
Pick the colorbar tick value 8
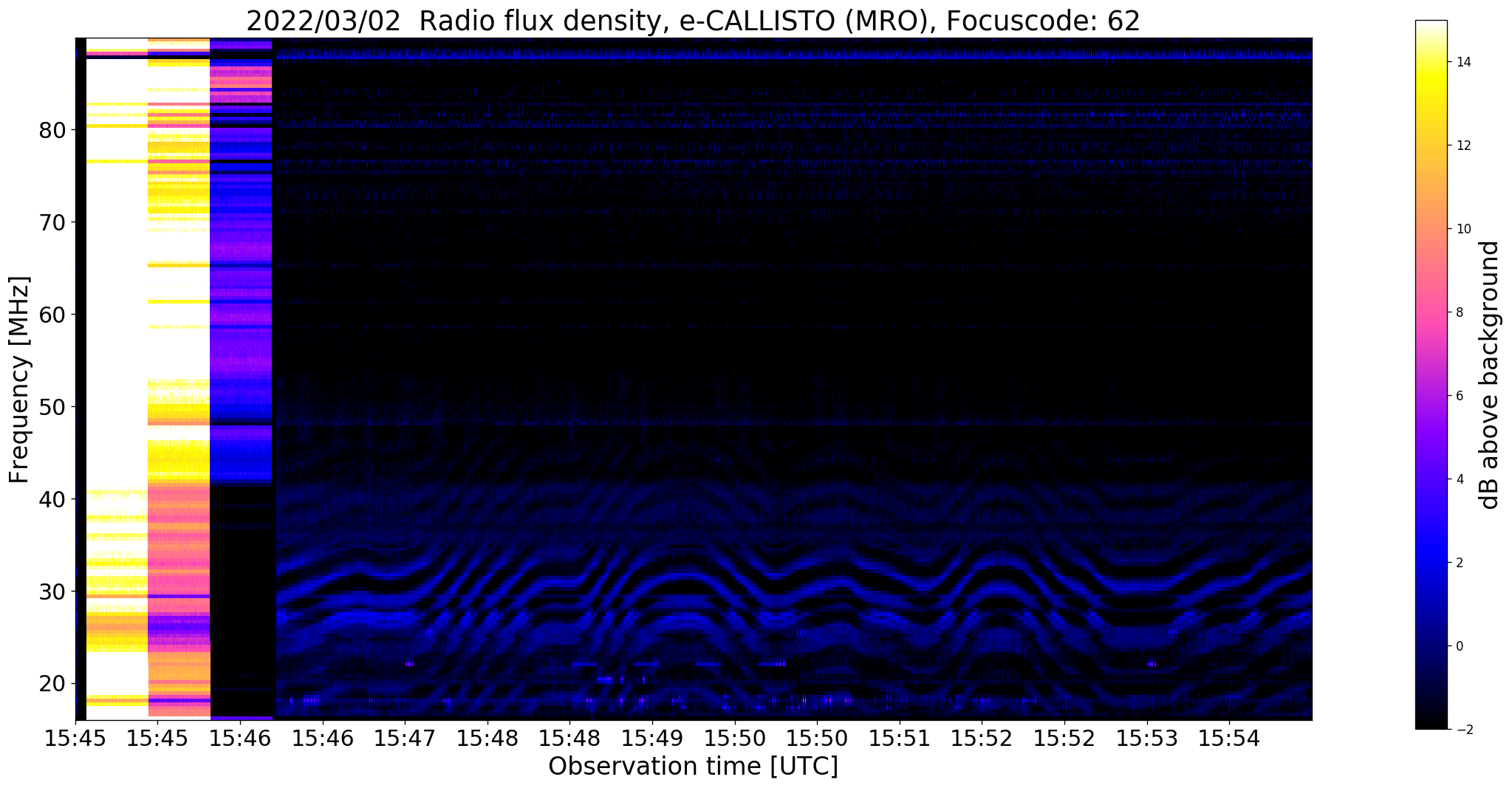point(1459,312)
